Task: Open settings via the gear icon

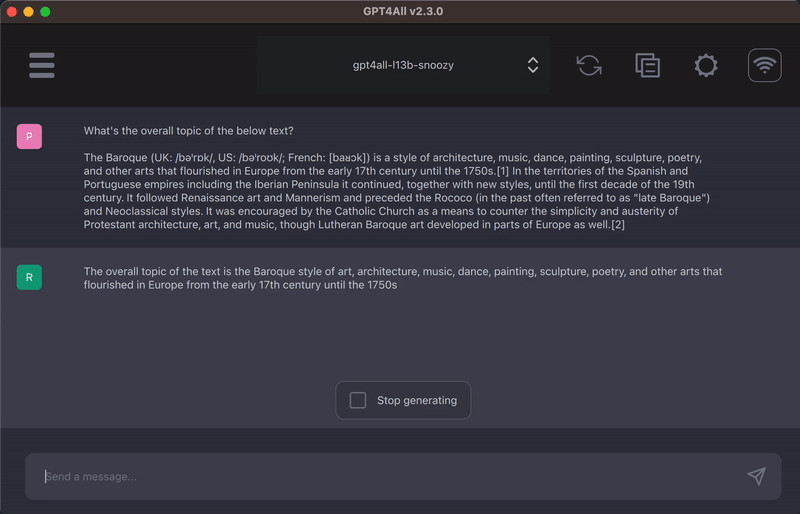Action: click(x=706, y=65)
